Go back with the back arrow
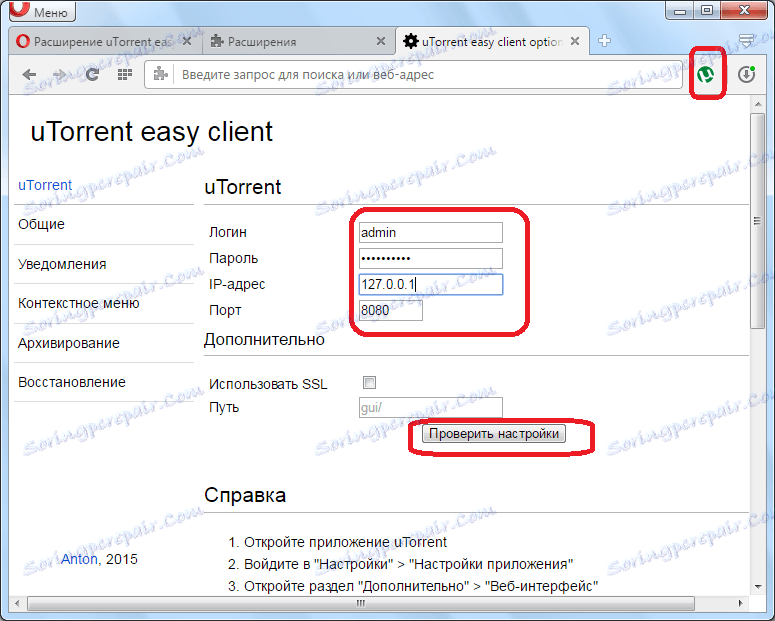 (29, 75)
